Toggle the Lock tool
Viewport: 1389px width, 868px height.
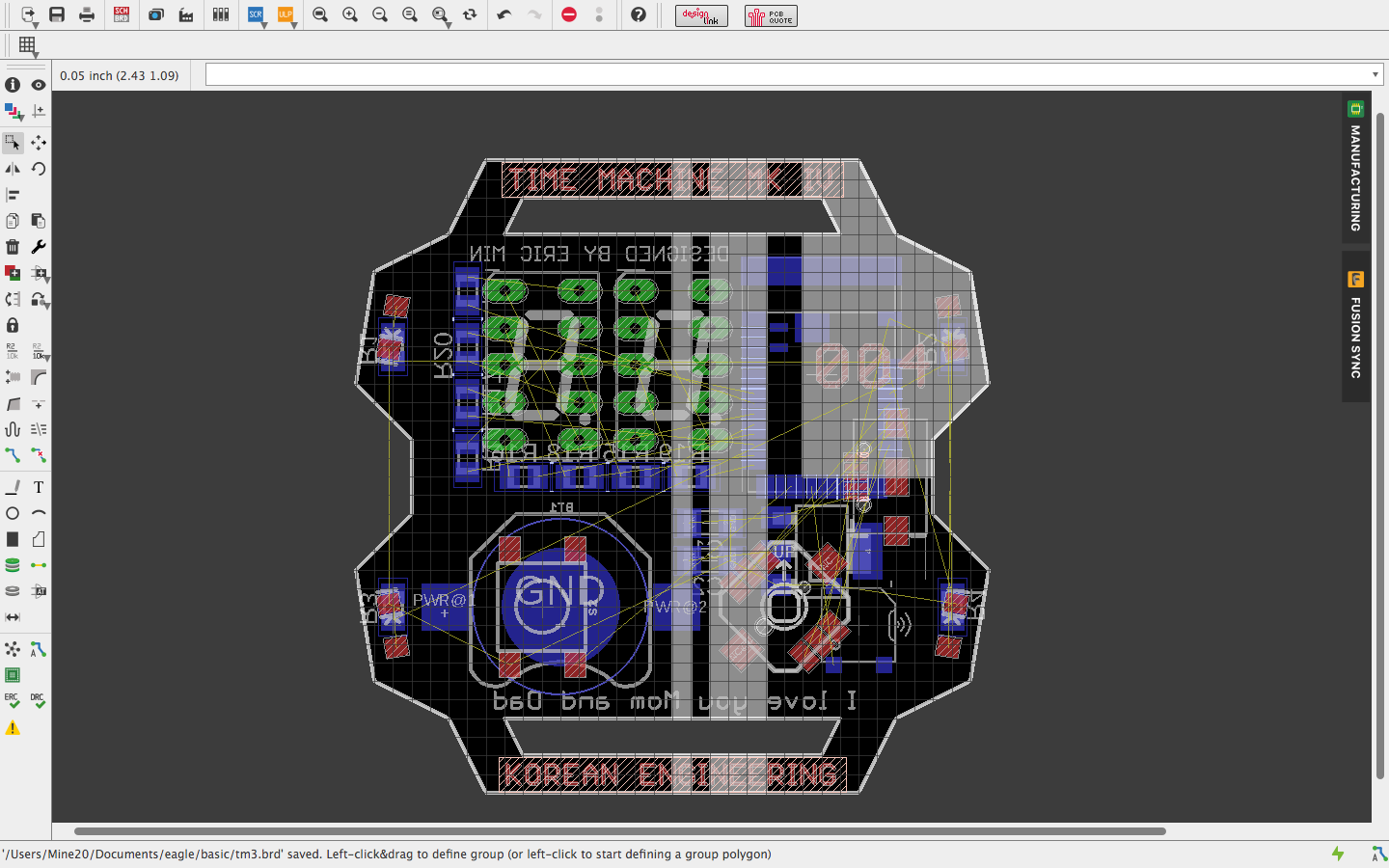pyautogui.click(x=13, y=325)
